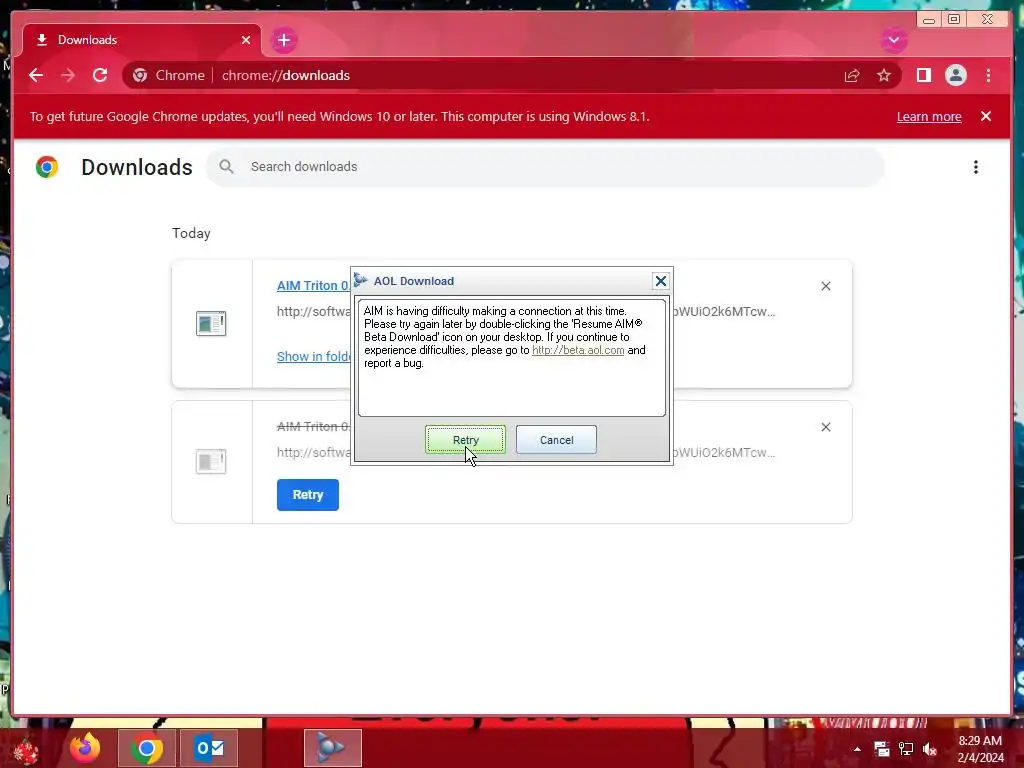Click the muted volume tray icon
1024x768 pixels.
coord(929,749)
